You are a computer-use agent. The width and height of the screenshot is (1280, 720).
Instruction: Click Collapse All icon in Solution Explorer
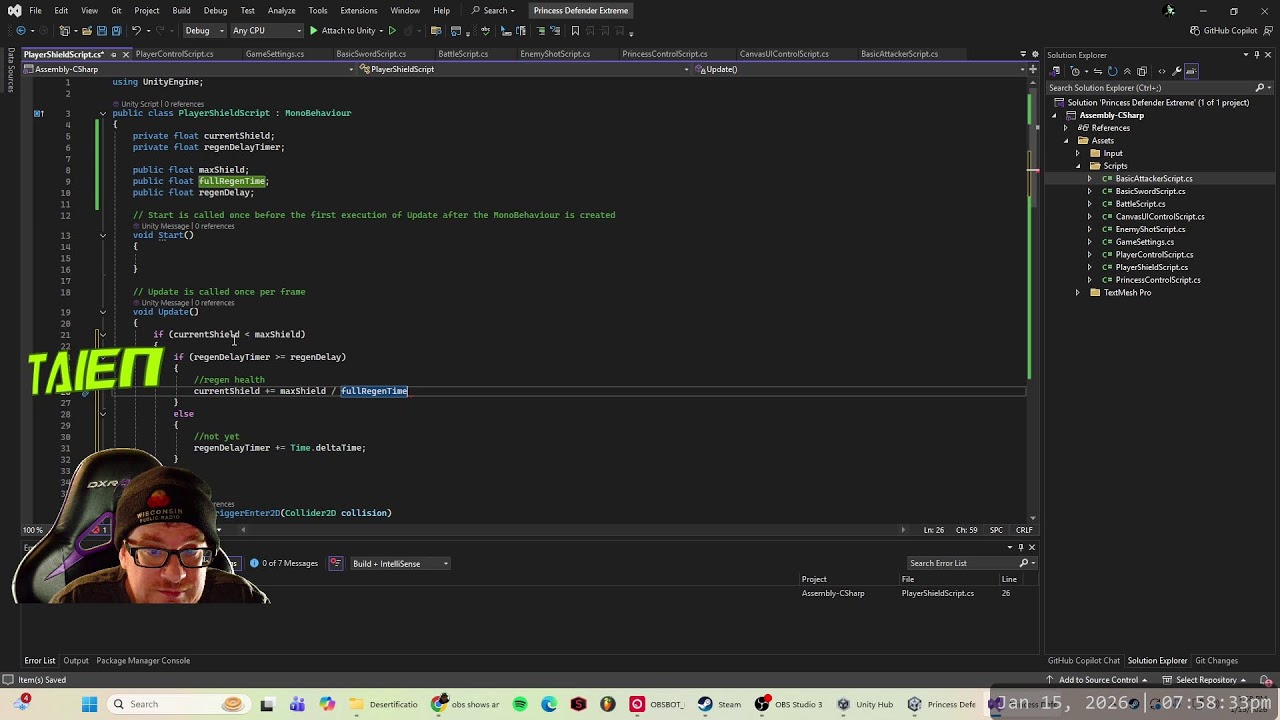[1127, 71]
